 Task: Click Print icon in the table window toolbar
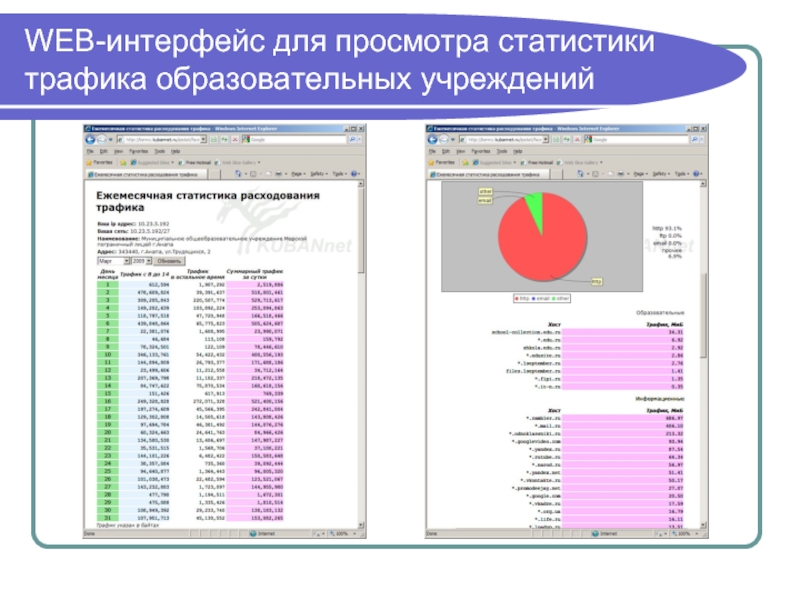(279, 174)
